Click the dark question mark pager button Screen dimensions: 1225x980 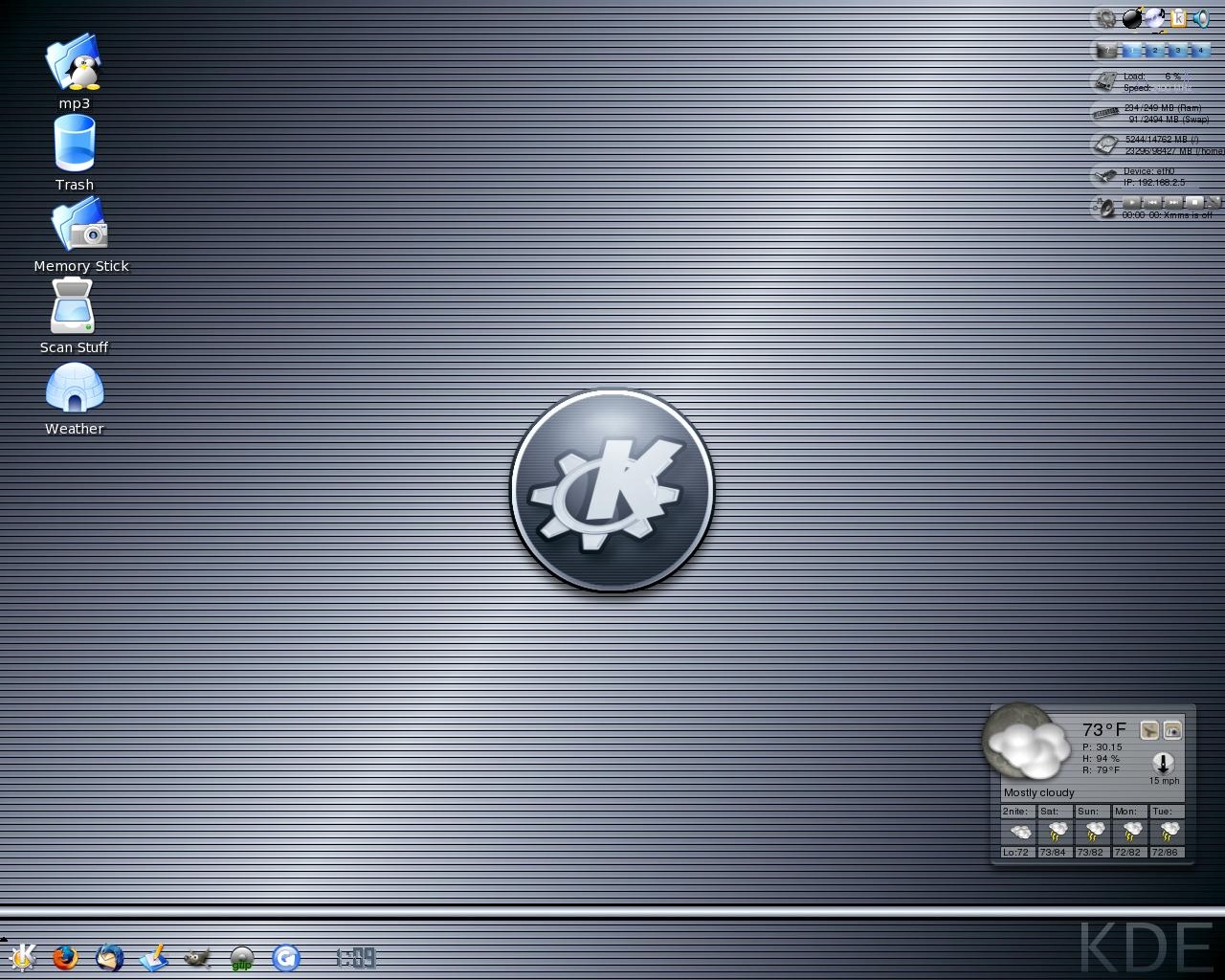[x=1107, y=50]
